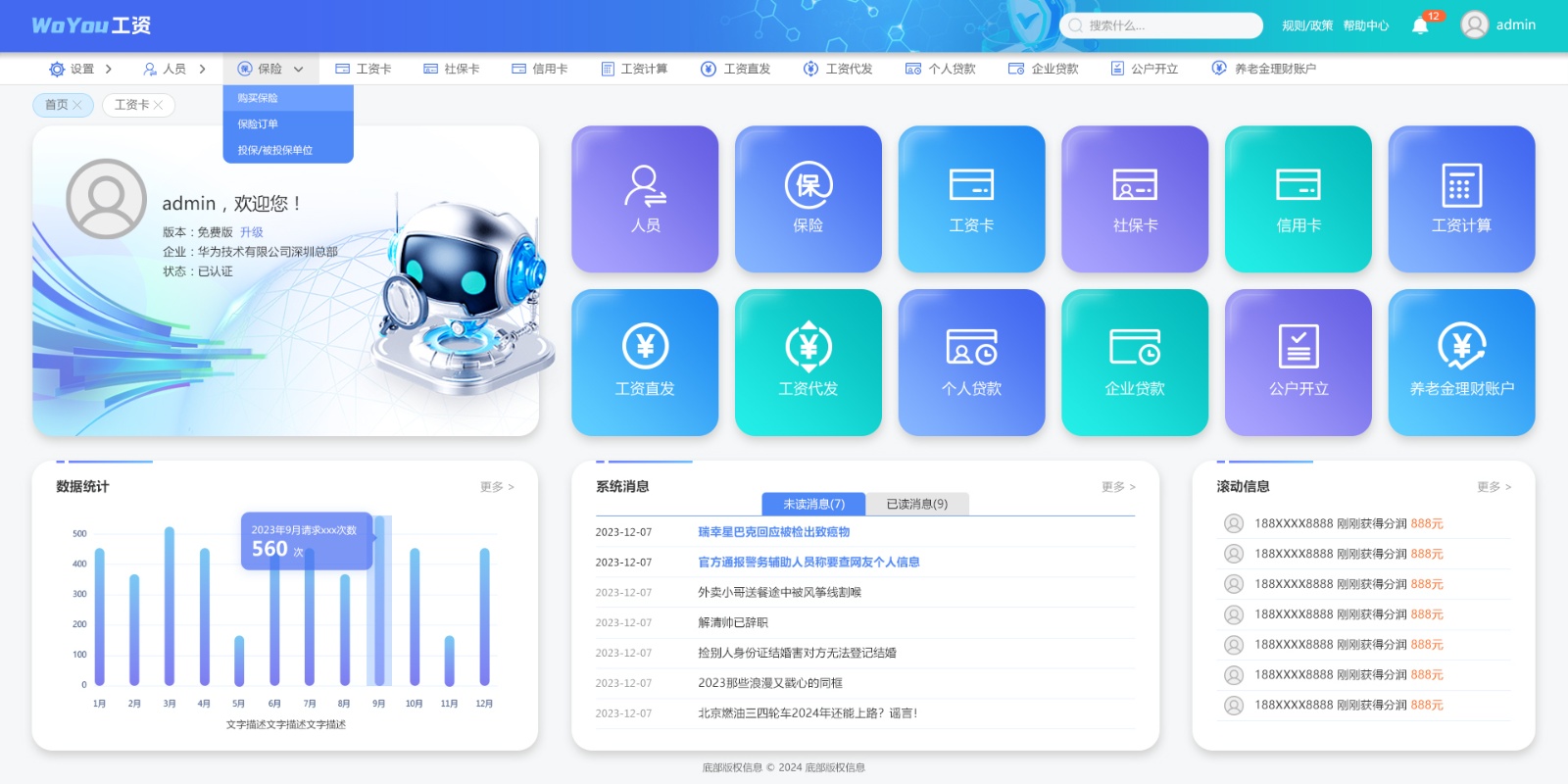Expand the 人员 menu chevron

pos(202,69)
